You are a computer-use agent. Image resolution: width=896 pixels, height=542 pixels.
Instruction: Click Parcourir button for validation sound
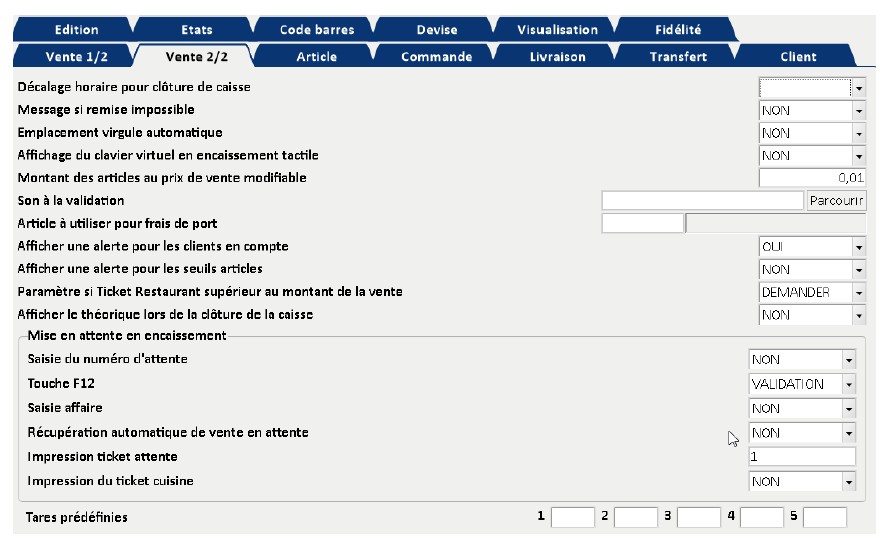coord(836,201)
